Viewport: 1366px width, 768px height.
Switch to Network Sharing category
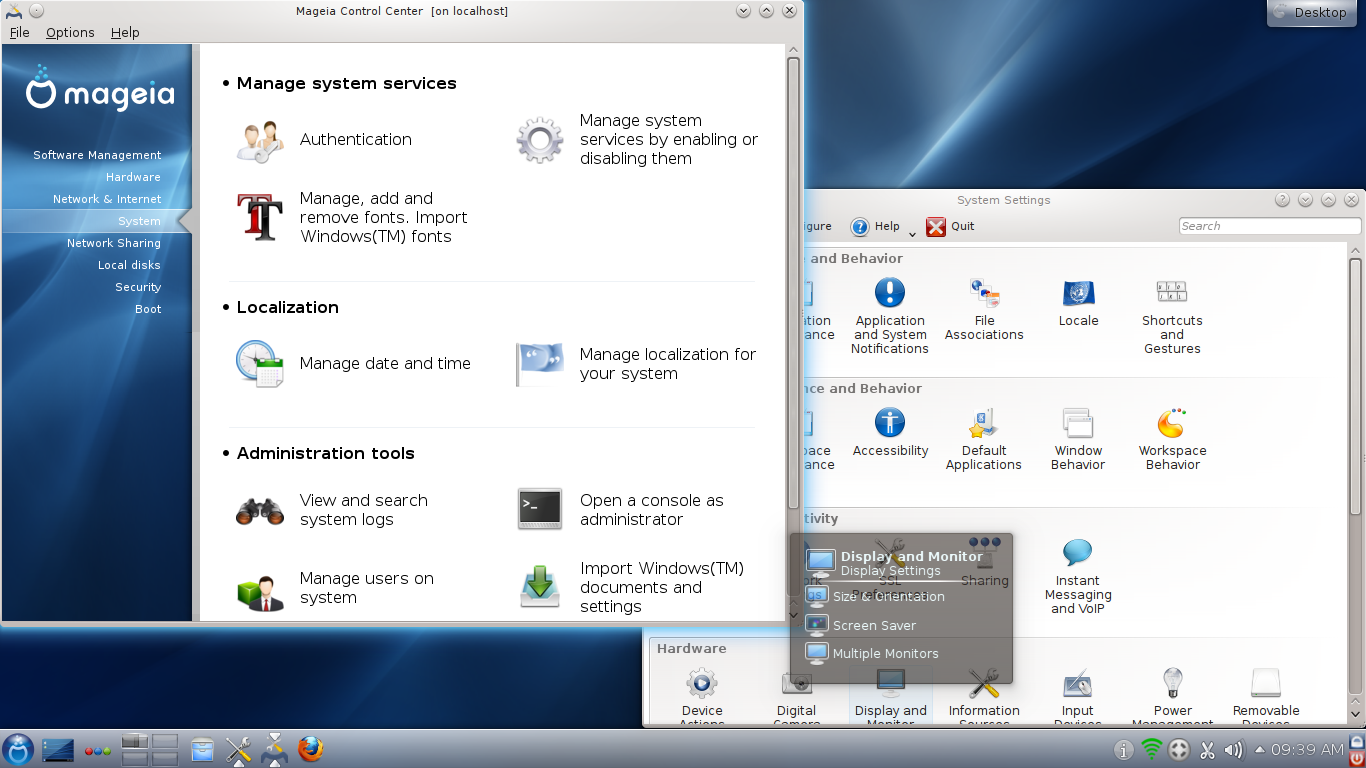coord(114,243)
